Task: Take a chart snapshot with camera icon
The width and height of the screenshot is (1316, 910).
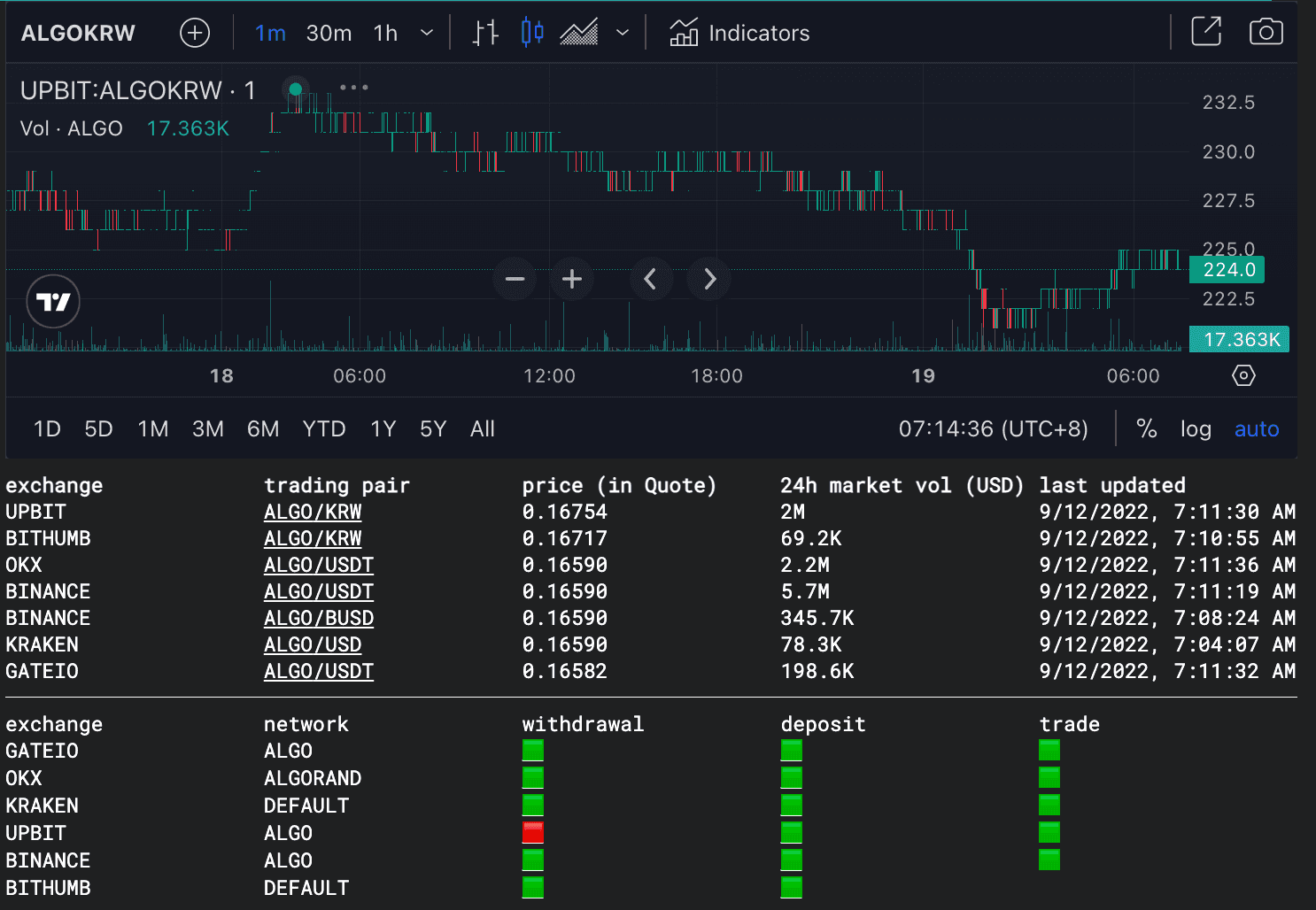Action: coord(1266,32)
